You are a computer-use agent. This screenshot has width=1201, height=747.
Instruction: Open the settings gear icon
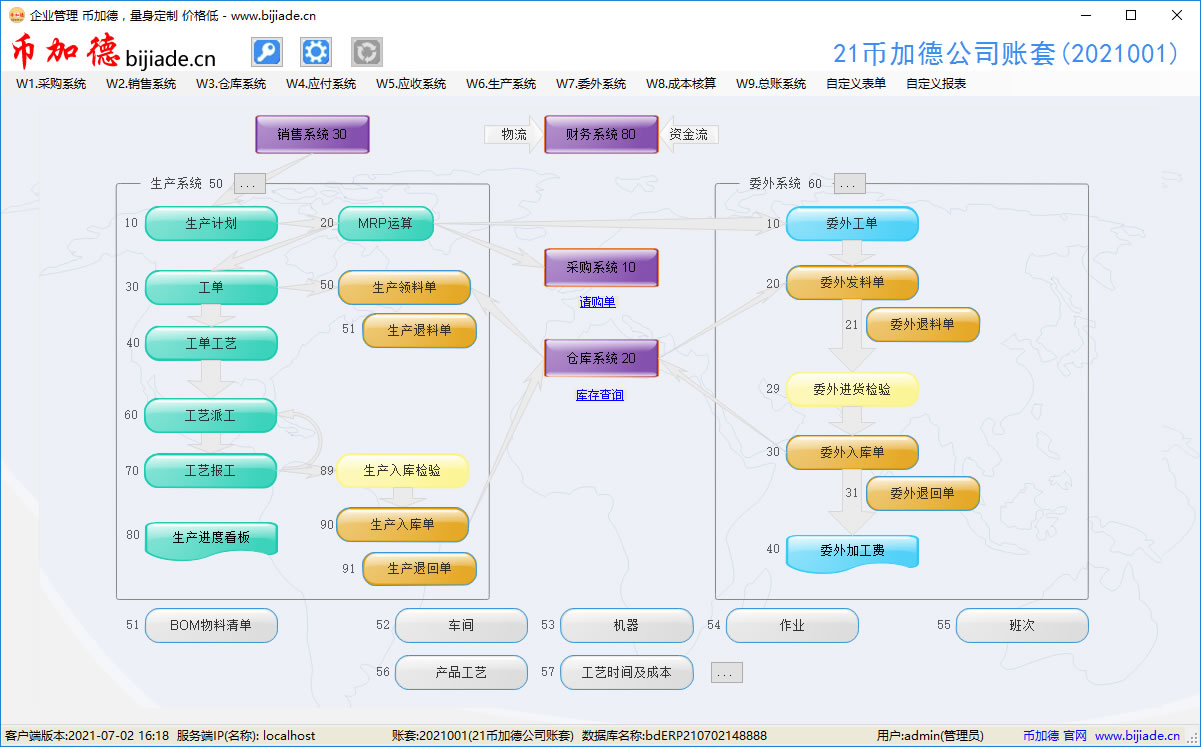tap(316, 51)
